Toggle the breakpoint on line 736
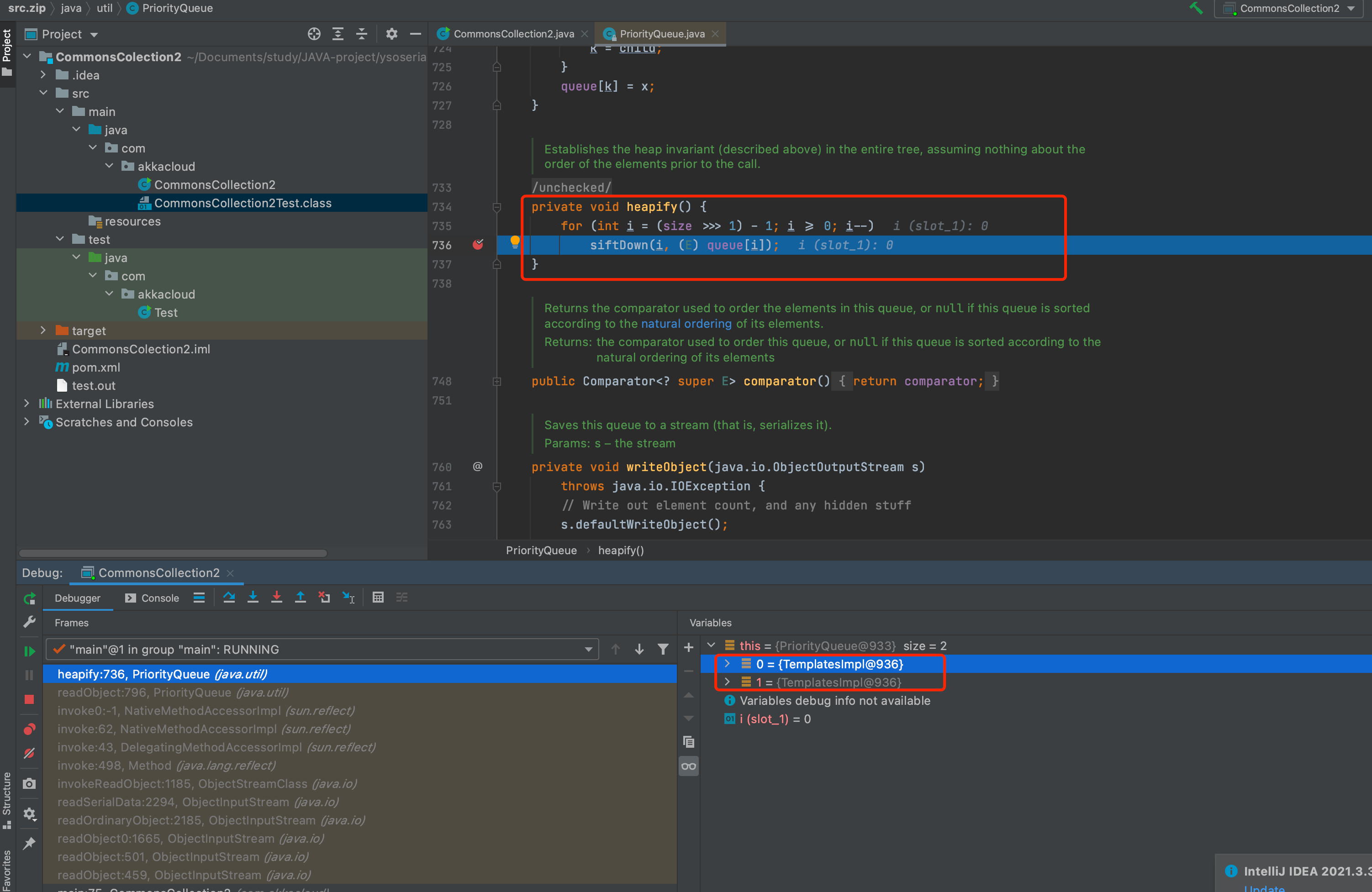 click(478, 245)
